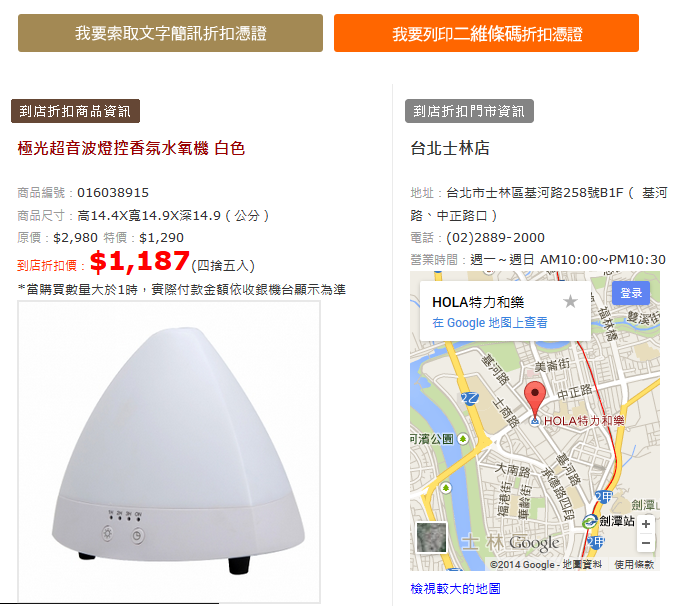The width and height of the screenshot is (695, 606).
Task: Click the star icon in the map card
Action: tap(570, 302)
